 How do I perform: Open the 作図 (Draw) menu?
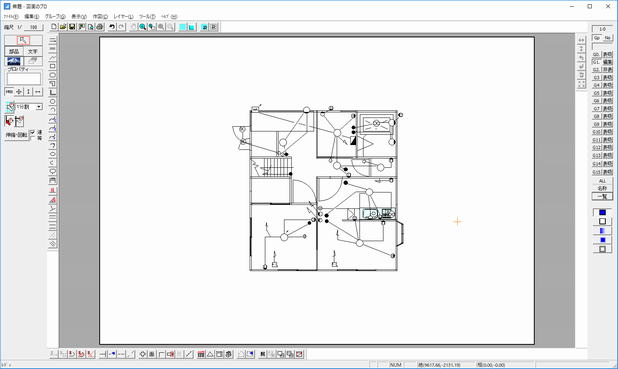tap(100, 17)
